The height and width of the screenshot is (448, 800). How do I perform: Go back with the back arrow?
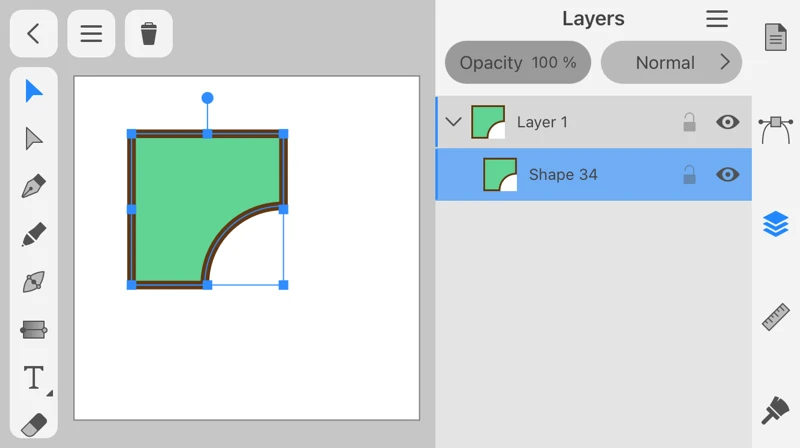click(34, 34)
